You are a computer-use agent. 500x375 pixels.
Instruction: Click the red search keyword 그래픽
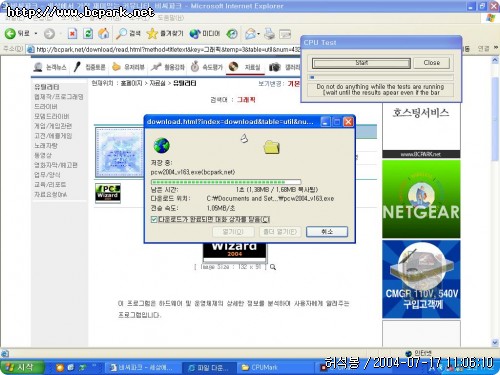coord(246,100)
